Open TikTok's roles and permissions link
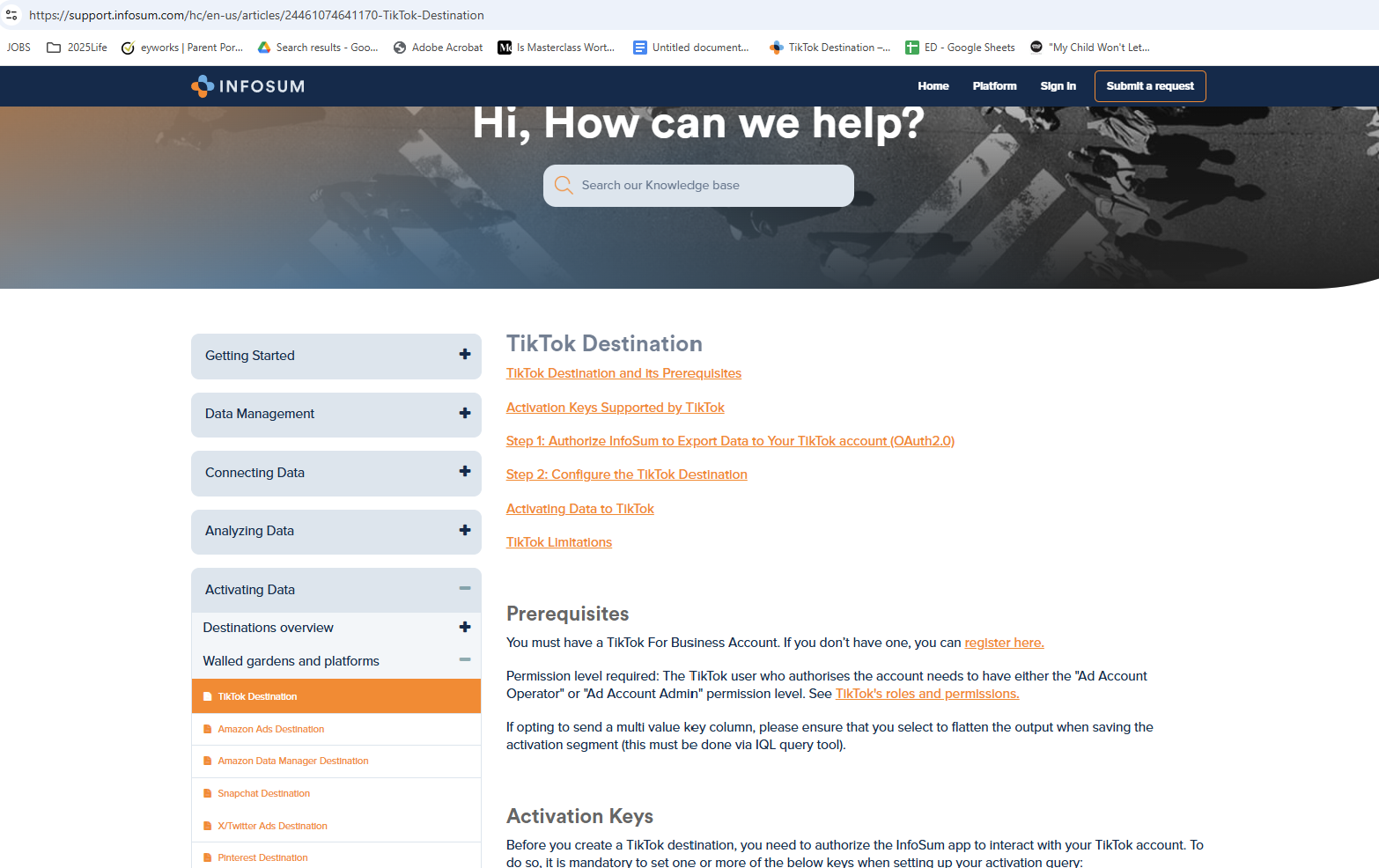Image resolution: width=1379 pixels, height=868 pixels. (927, 694)
